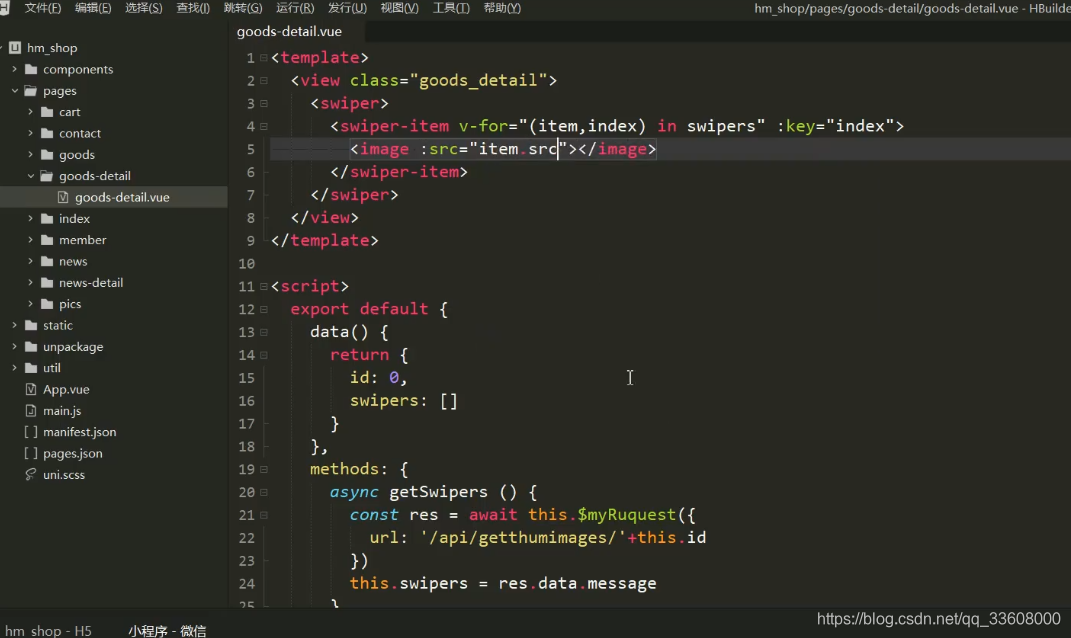
Task: Click the contact folder icon
Action: coord(46,133)
